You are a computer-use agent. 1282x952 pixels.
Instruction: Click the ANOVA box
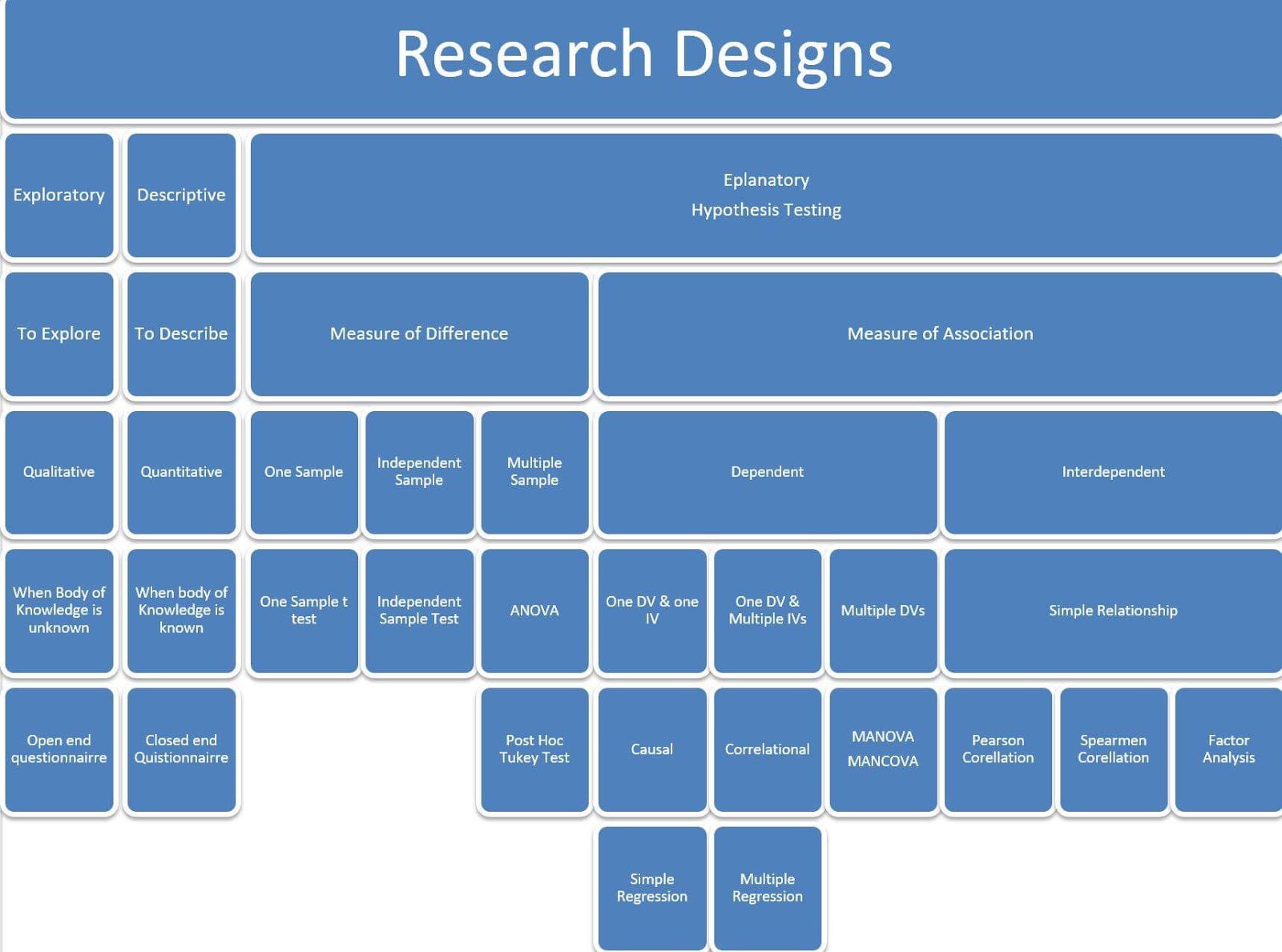tap(534, 611)
